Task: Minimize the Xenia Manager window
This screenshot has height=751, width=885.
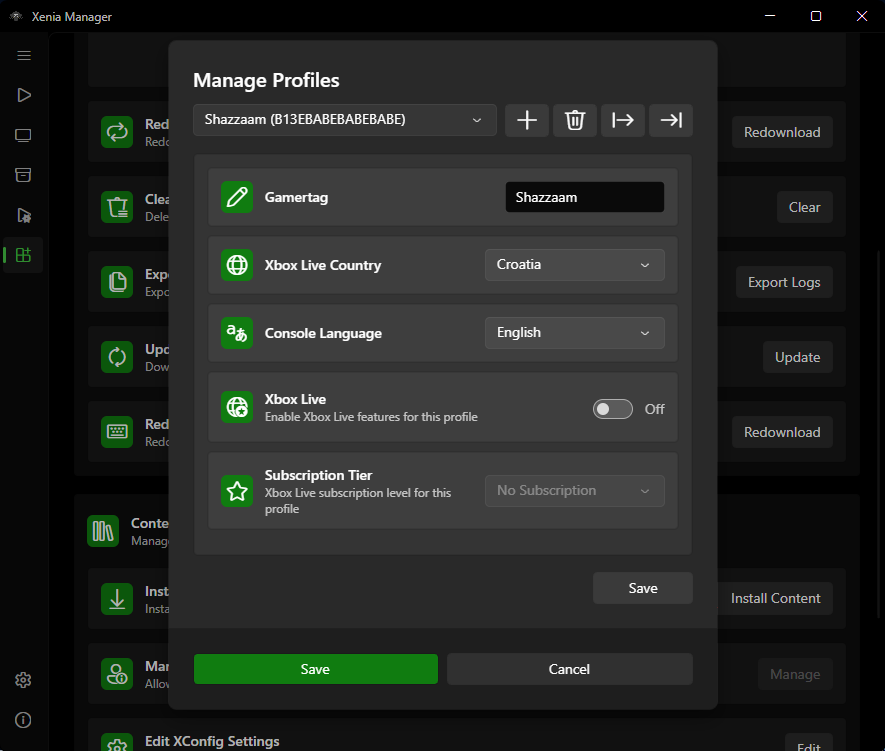Action: coord(770,16)
